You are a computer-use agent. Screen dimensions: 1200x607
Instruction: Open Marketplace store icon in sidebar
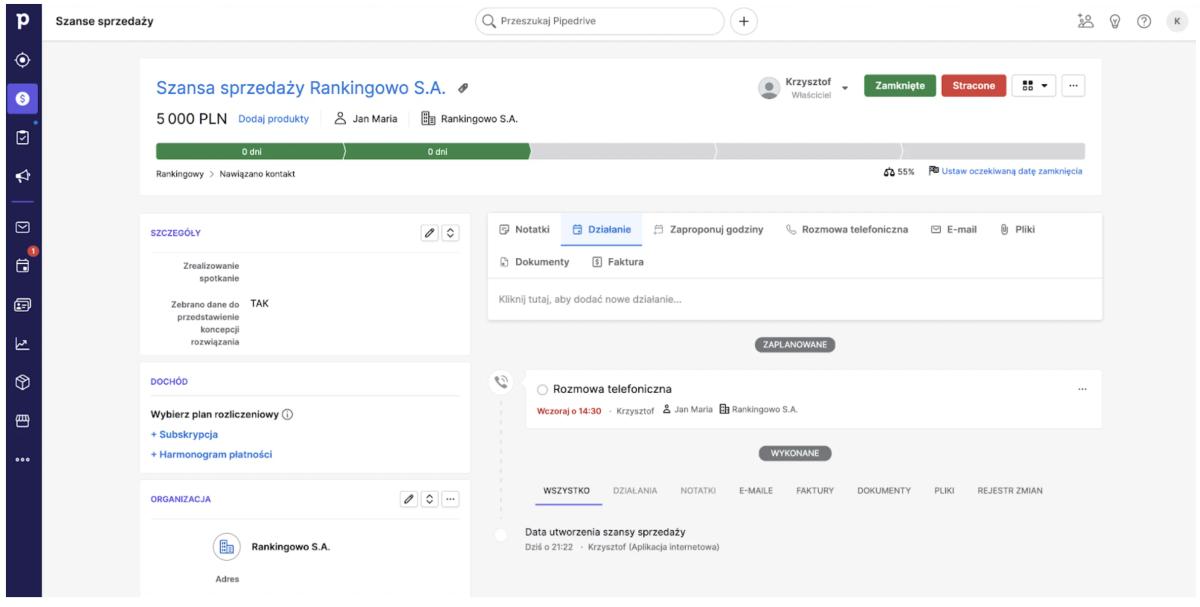tap(20, 421)
